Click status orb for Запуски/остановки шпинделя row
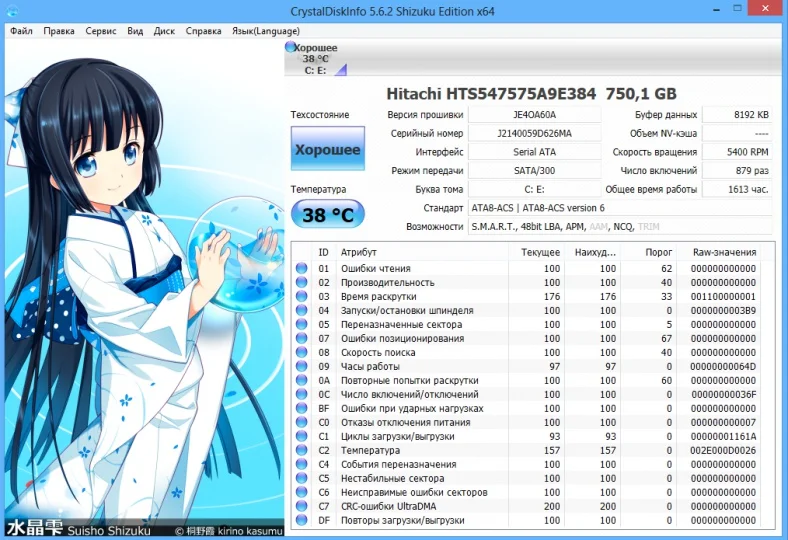This screenshot has height=540, width=788. 302,310
